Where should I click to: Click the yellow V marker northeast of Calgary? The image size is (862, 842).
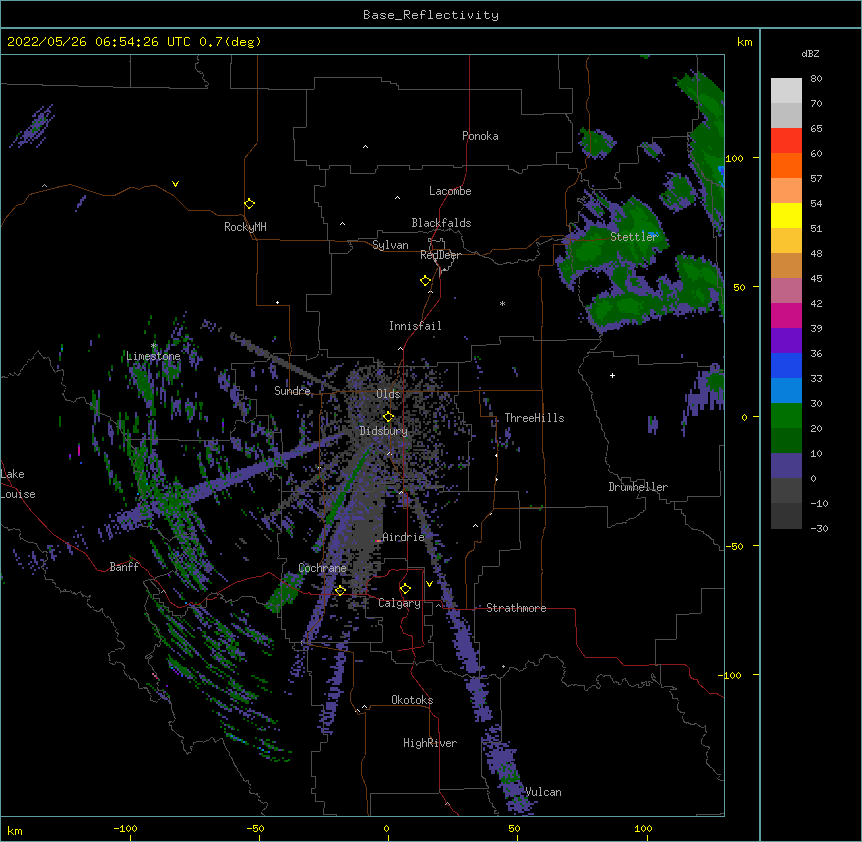[429, 584]
